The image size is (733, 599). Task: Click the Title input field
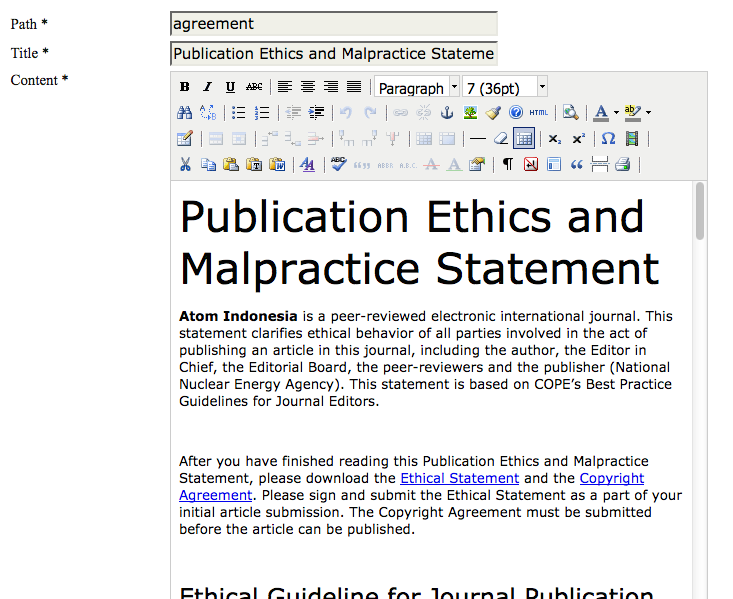pyautogui.click(x=333, y=53)
